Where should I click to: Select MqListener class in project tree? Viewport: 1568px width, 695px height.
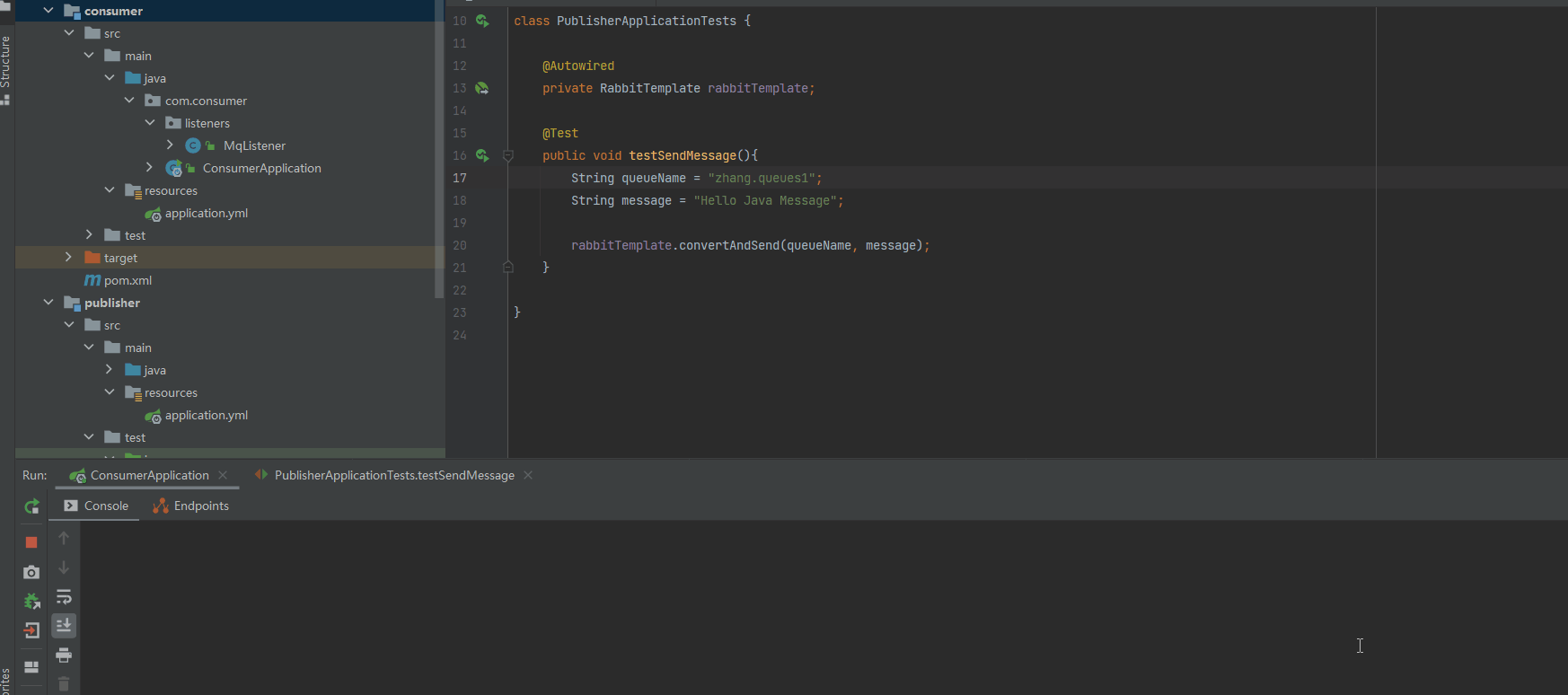254,145
